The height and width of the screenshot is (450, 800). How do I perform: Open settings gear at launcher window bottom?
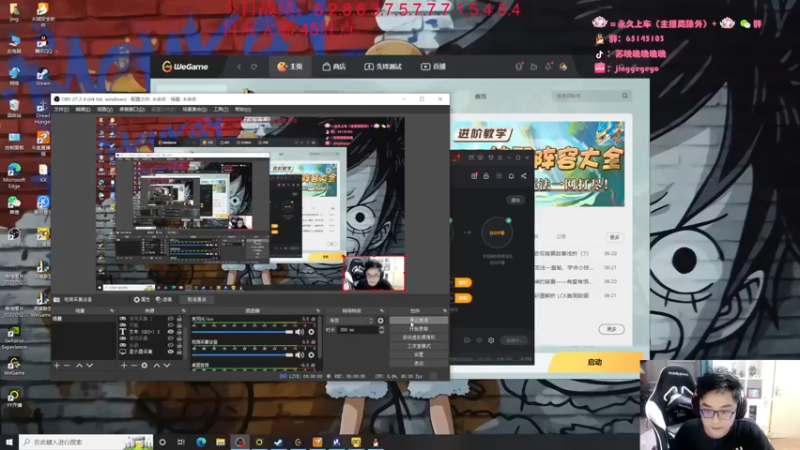[491, 340]
